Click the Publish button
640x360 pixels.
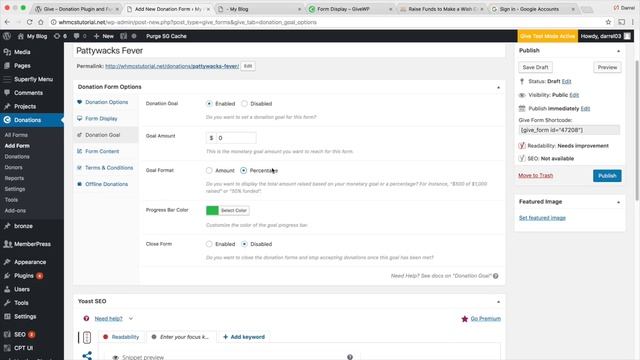[607, 176]
